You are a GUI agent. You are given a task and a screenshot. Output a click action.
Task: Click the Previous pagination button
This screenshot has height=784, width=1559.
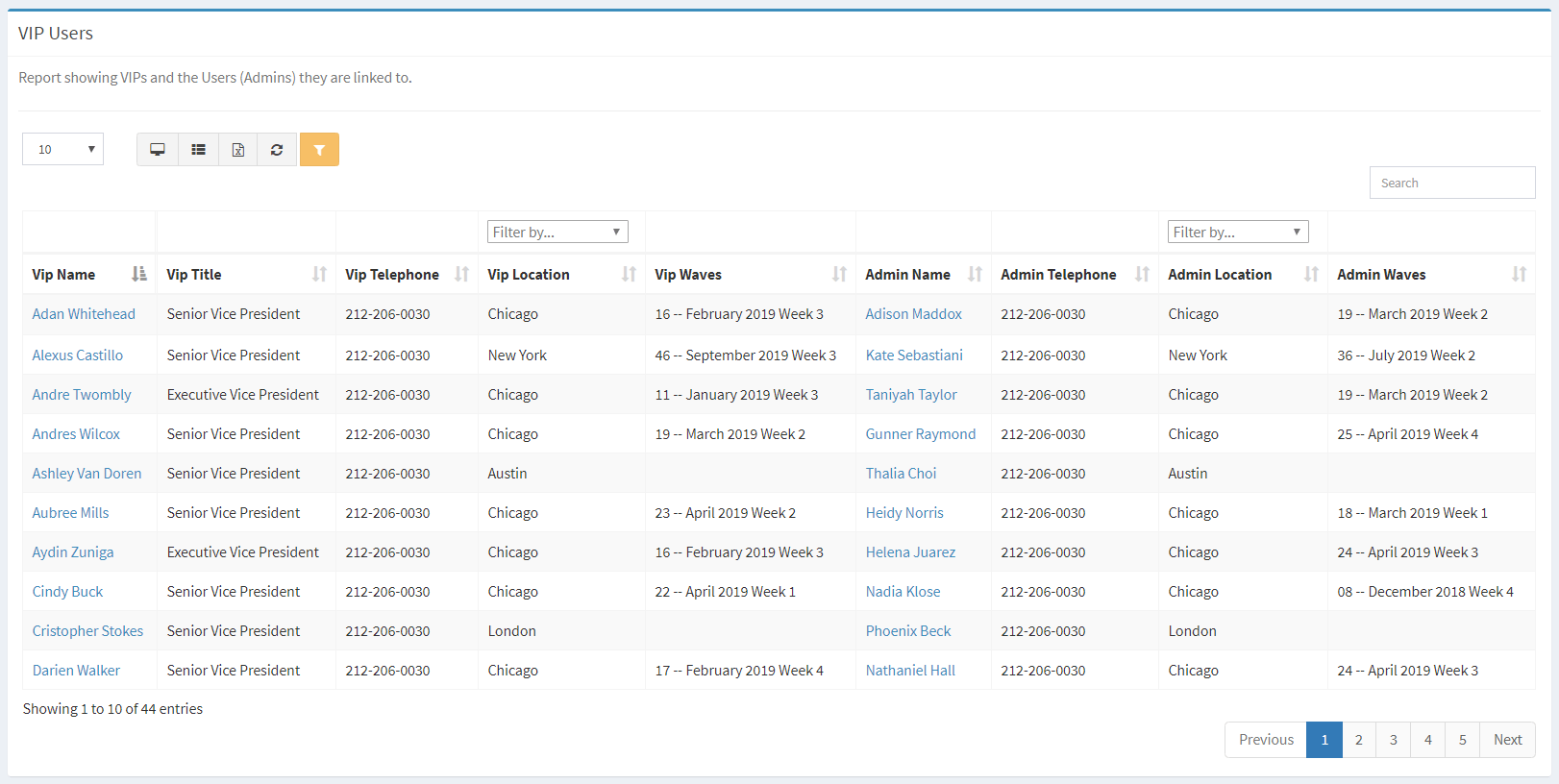pyautogui.click(x=1266, y=740)
